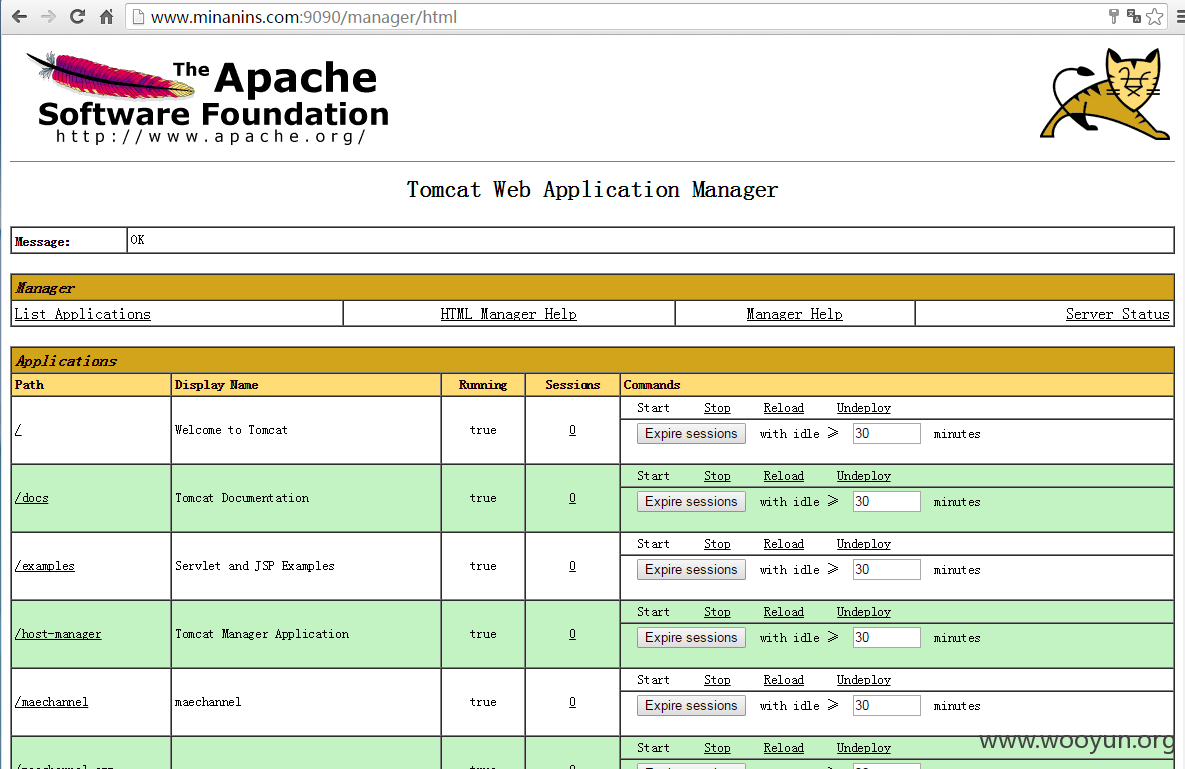Open the List Applications link
Image resolution: width=1185 pixels, height=769 pixels.
(82, 314)
